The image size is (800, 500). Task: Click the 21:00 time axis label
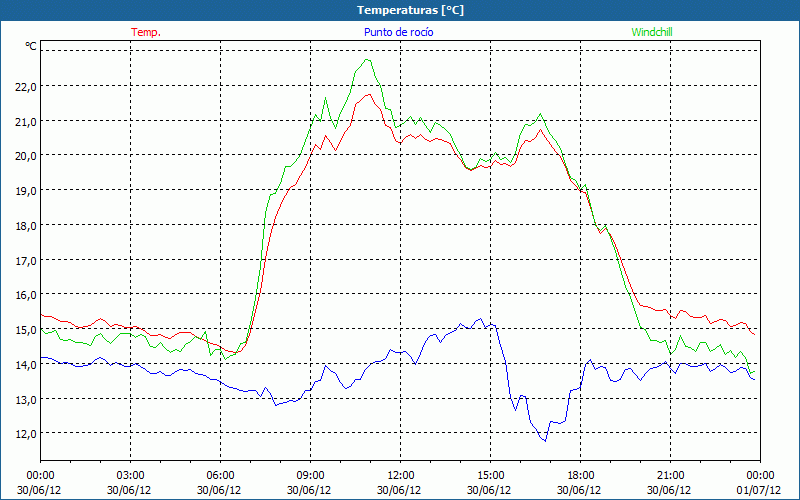click(670, 476)
